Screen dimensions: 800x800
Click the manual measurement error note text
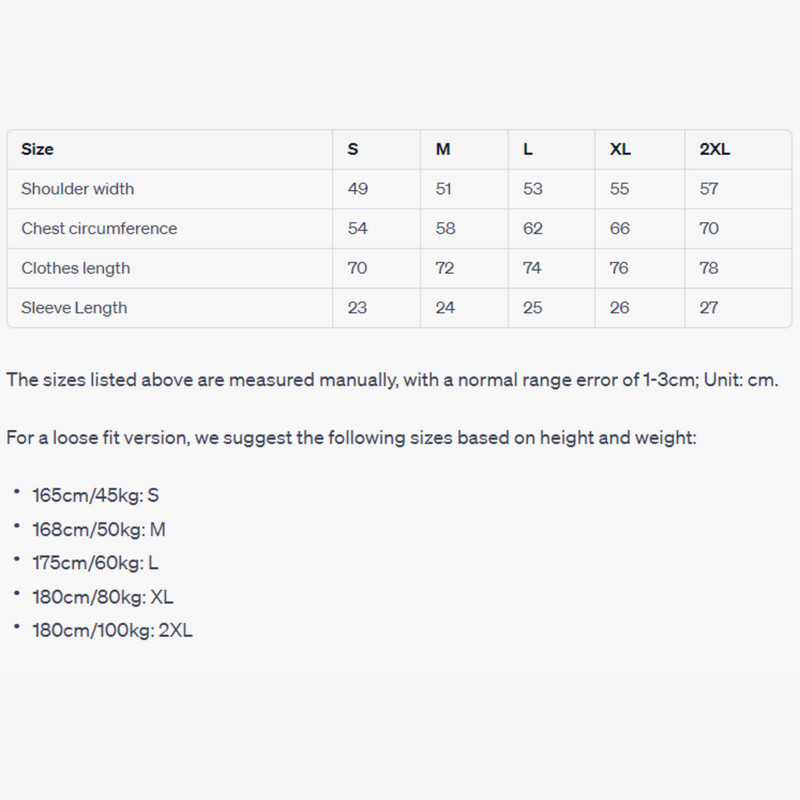pyautogui.click(x=392, y=380)
